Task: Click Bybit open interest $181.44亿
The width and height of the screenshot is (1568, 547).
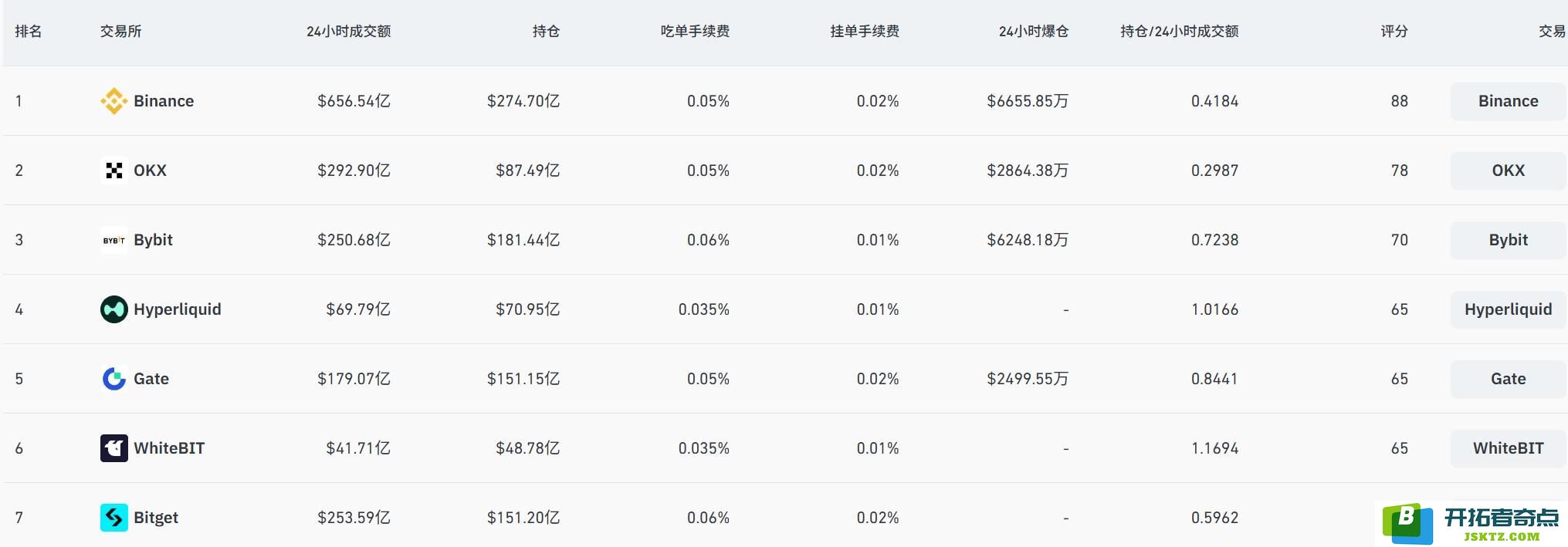Action: pos(523,240)
